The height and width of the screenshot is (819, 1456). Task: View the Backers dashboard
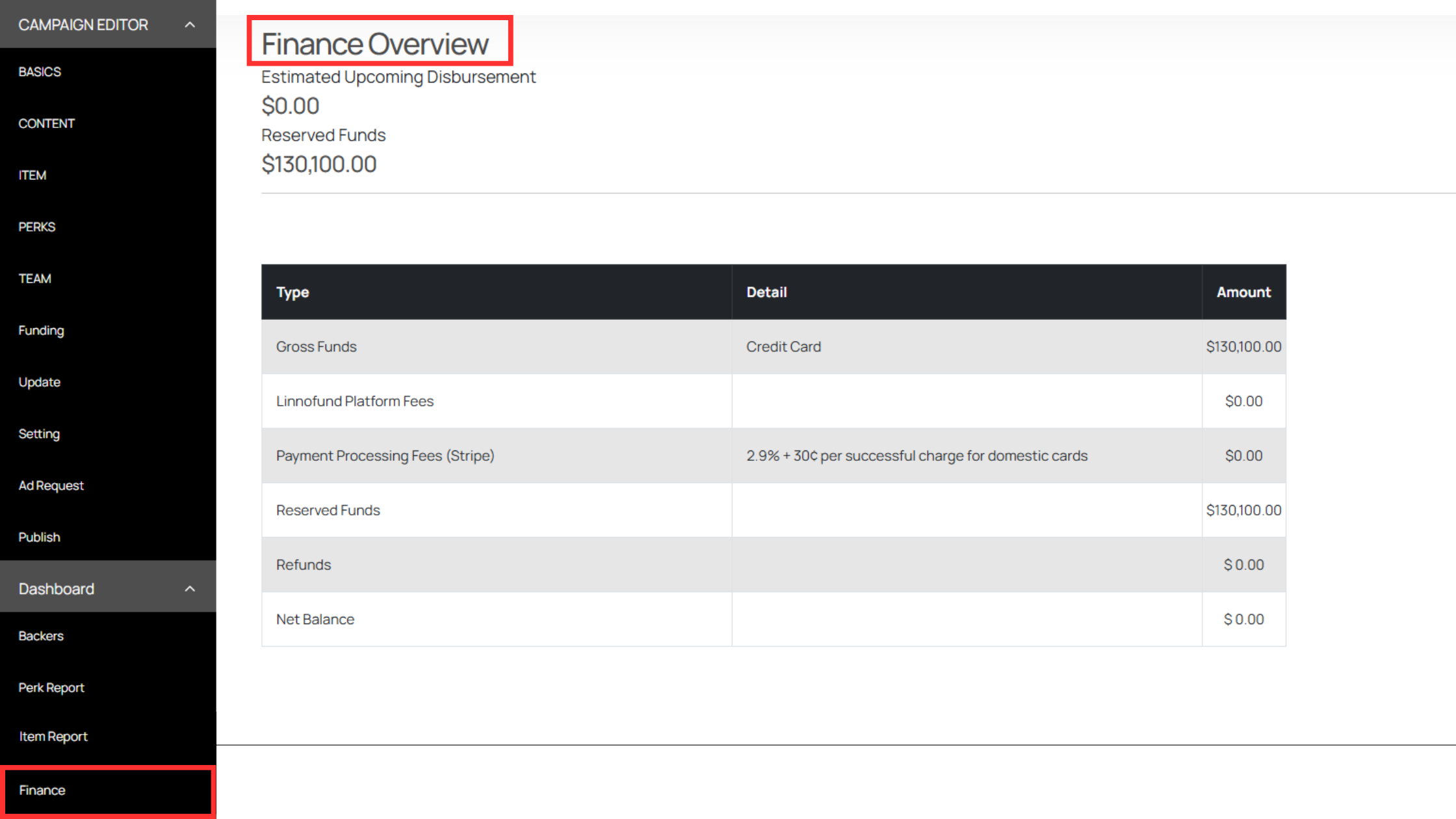point(41,636)
